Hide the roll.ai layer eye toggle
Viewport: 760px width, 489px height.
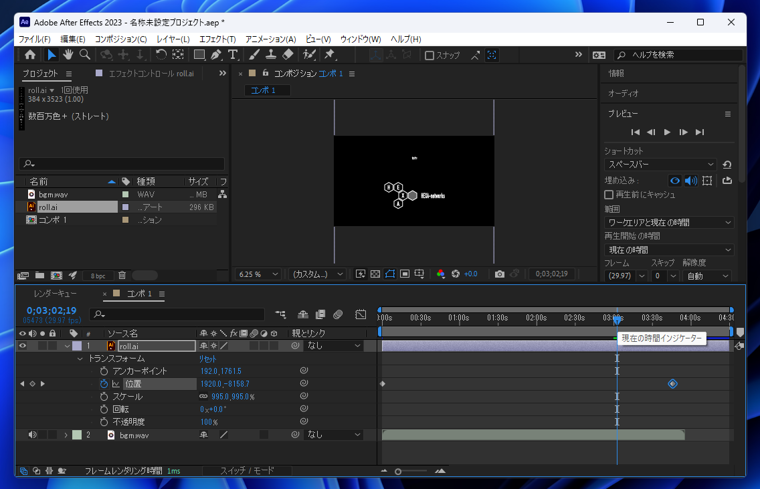[22, 346]
